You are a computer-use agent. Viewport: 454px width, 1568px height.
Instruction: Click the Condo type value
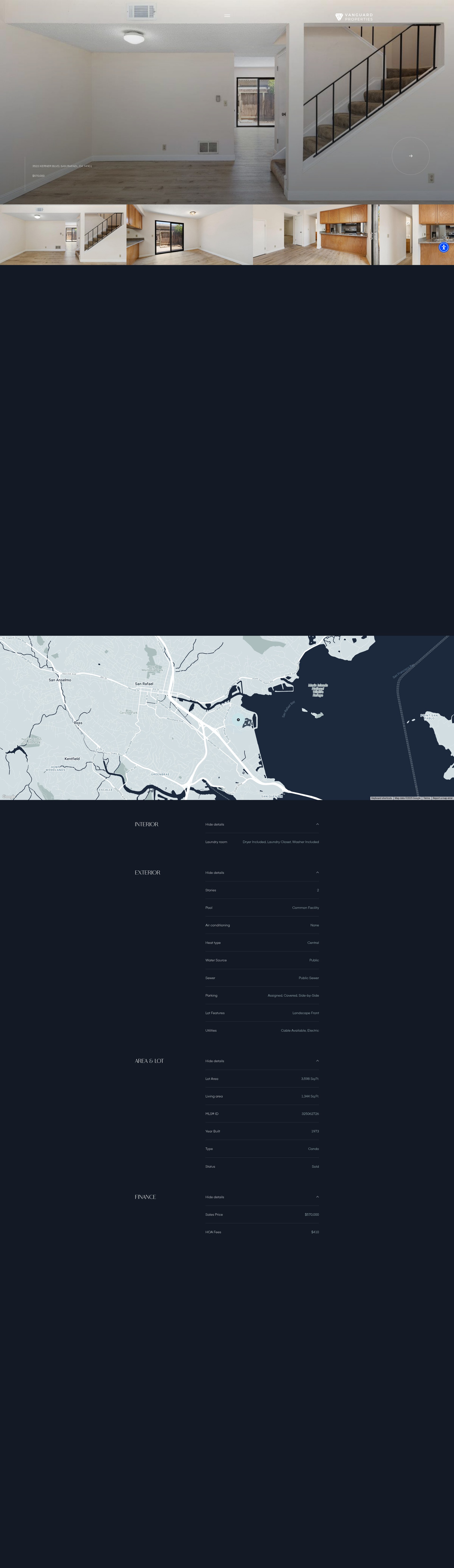tap(313, 1148)
